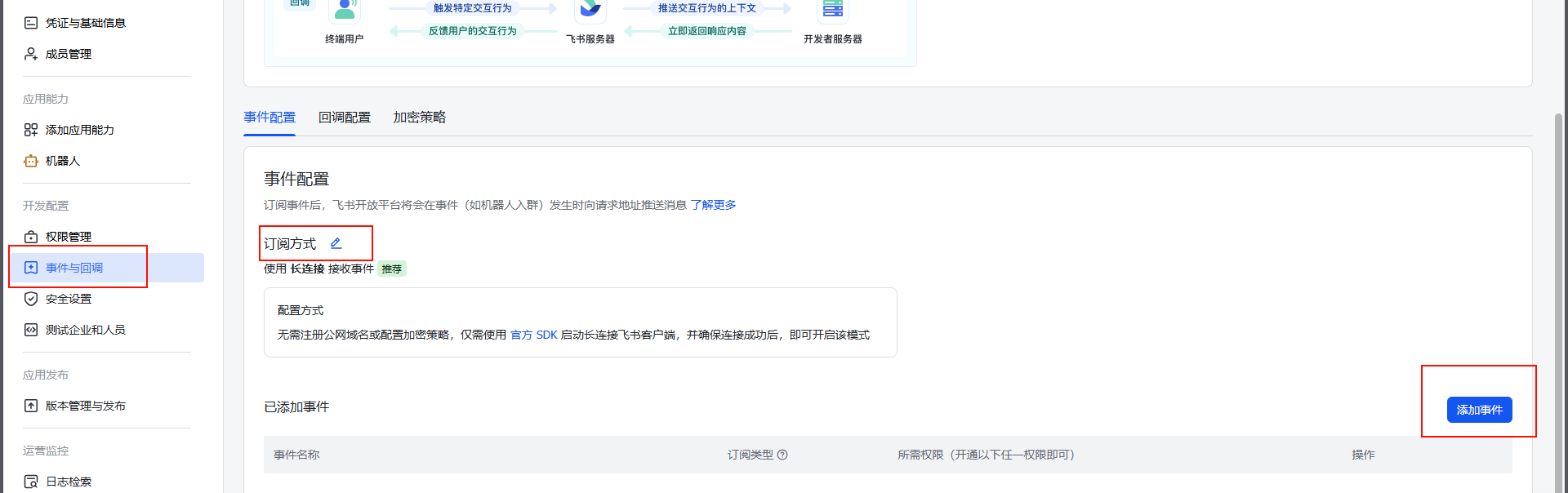Click the 添加应用能力 grid icon
Image resolution: width=1568 pixels, height=493 pixels.
(31, 130)
